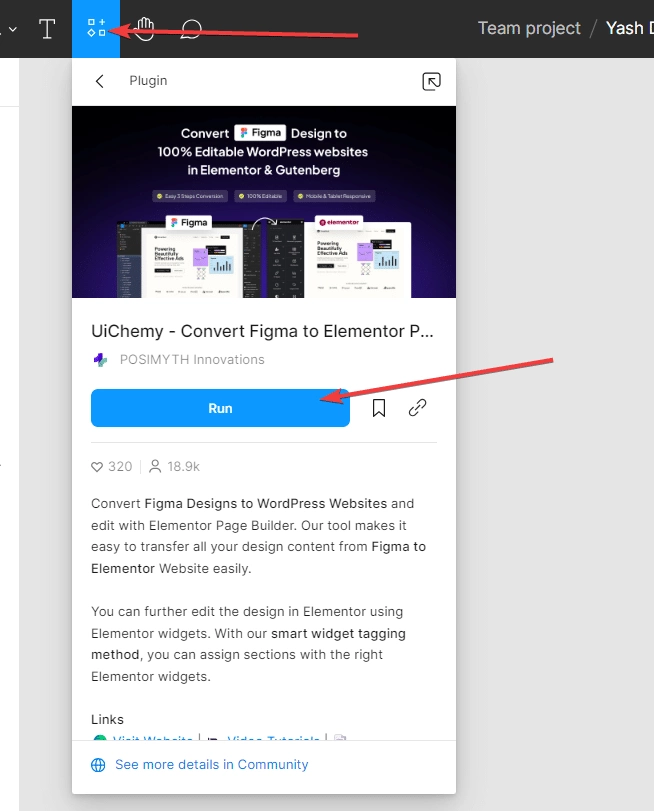The height and width of the screenshot is (811, 654).
Task: Run the UiChemy plugin
Action: pos(220,408)
